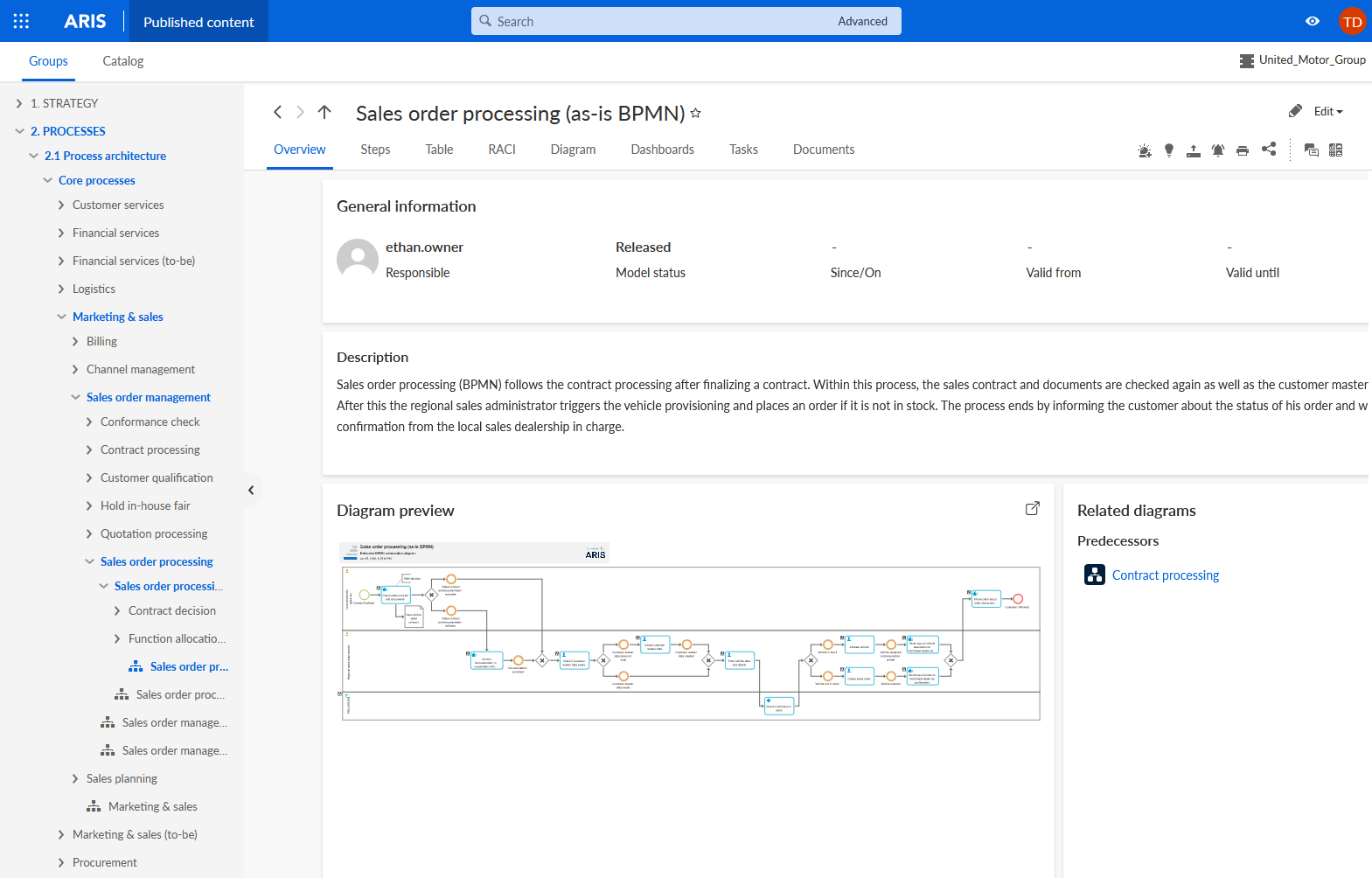Image resolution: width=1372 pixels, height=878 pixels.
Task: Collapse the navigation sidebar panel
Action: 251,490
